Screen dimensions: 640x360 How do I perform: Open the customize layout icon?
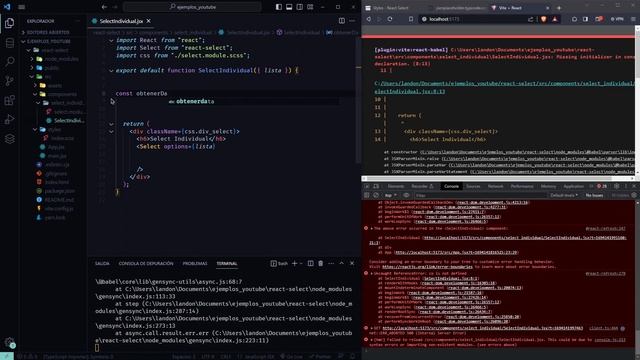click(310, 7)
